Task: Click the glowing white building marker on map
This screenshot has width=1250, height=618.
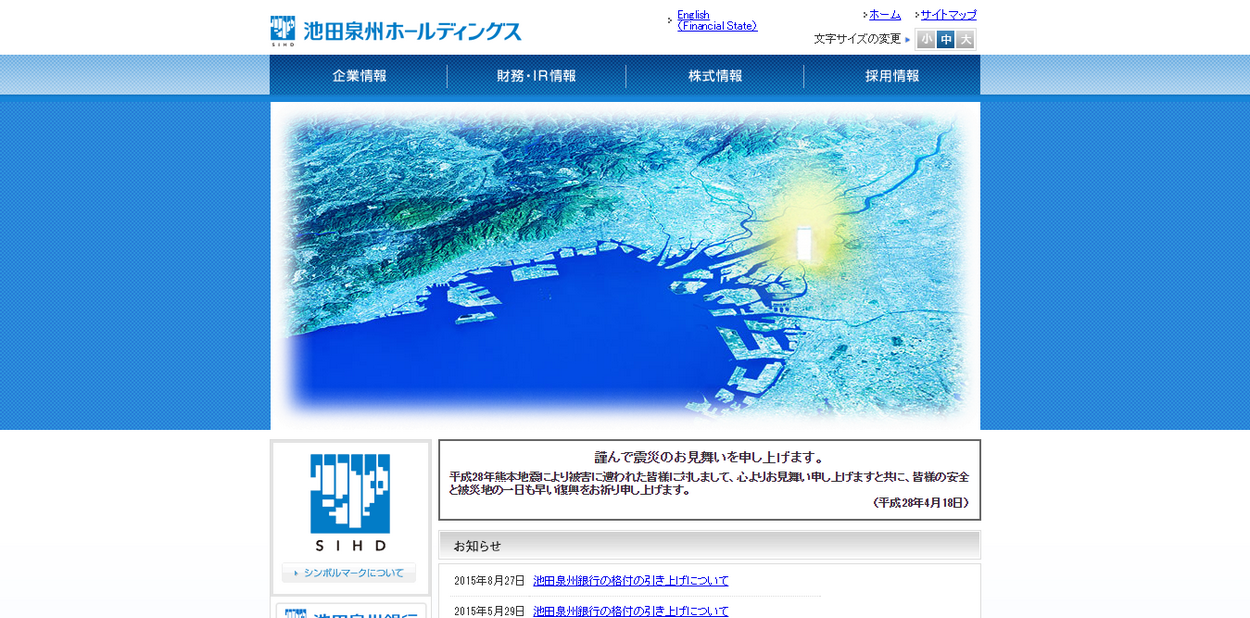Action: coord(804,243)
